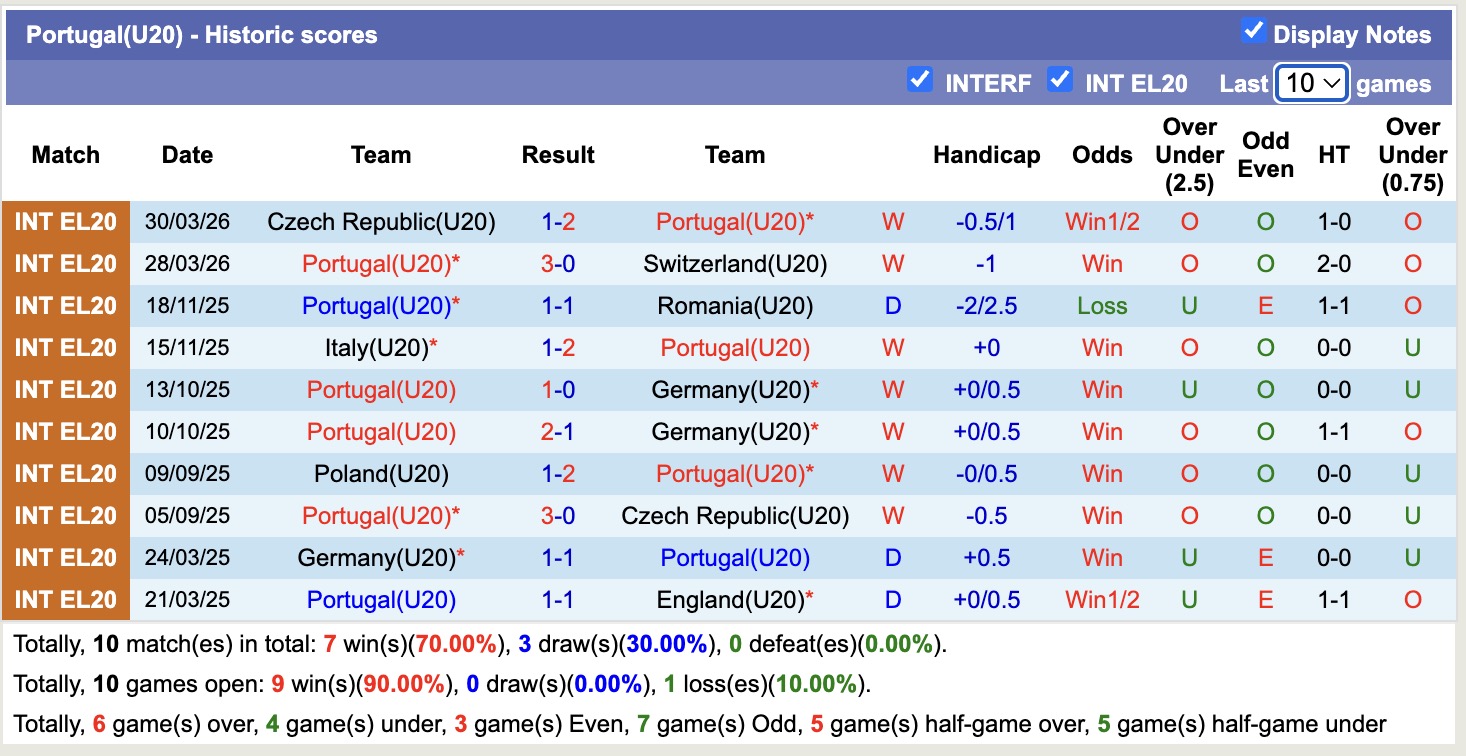The image size is (1466, 756).
Task: Uncheck the INT EL20 filter checkbox
Action: pos(1060,79)
